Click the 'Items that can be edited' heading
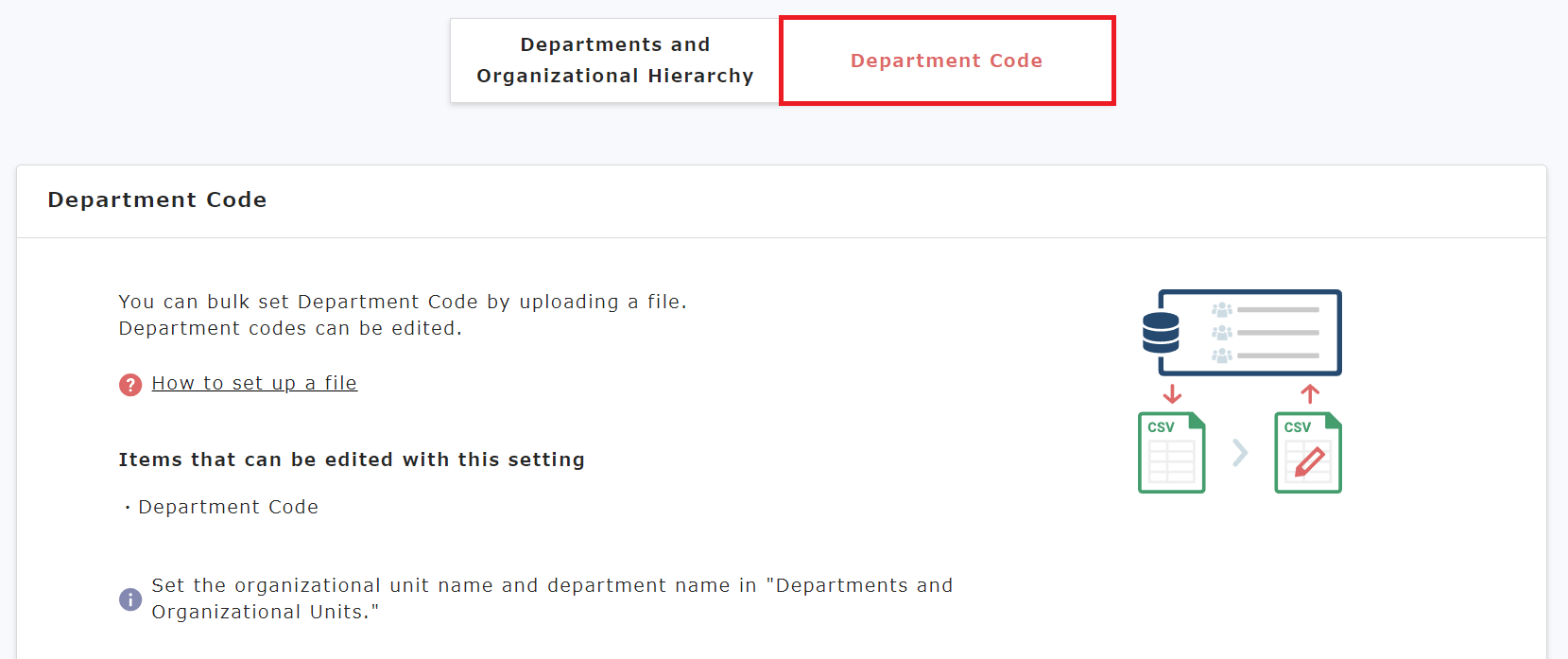 pos(352,460)
